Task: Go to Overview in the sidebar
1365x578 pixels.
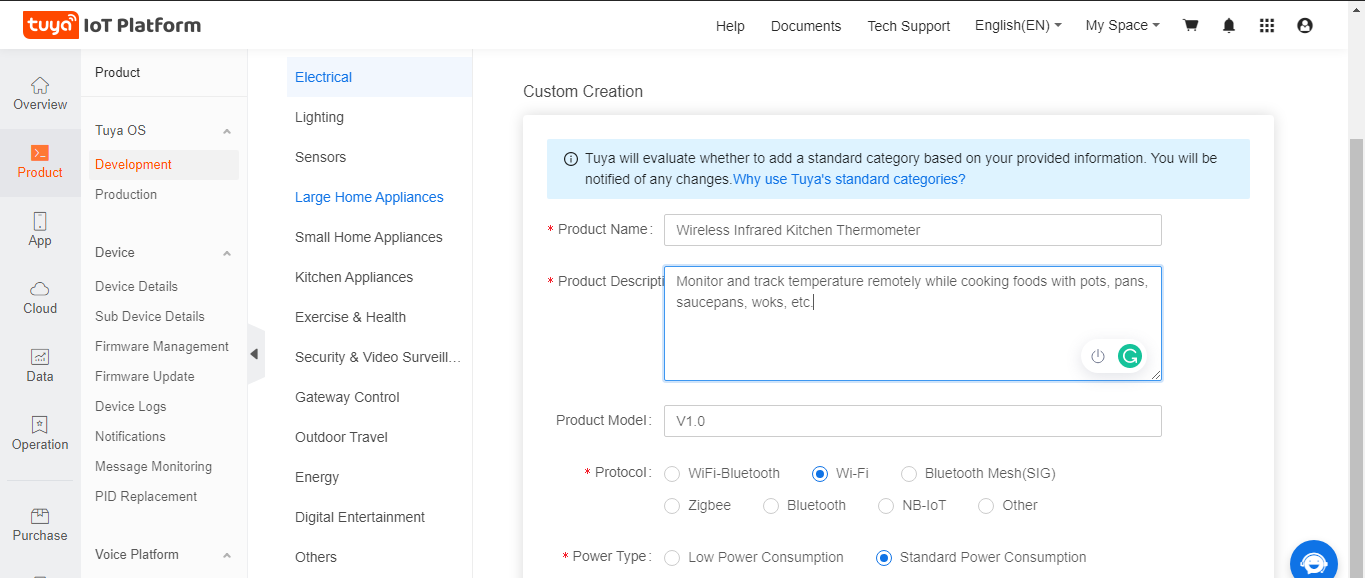Action: point(40,94)
